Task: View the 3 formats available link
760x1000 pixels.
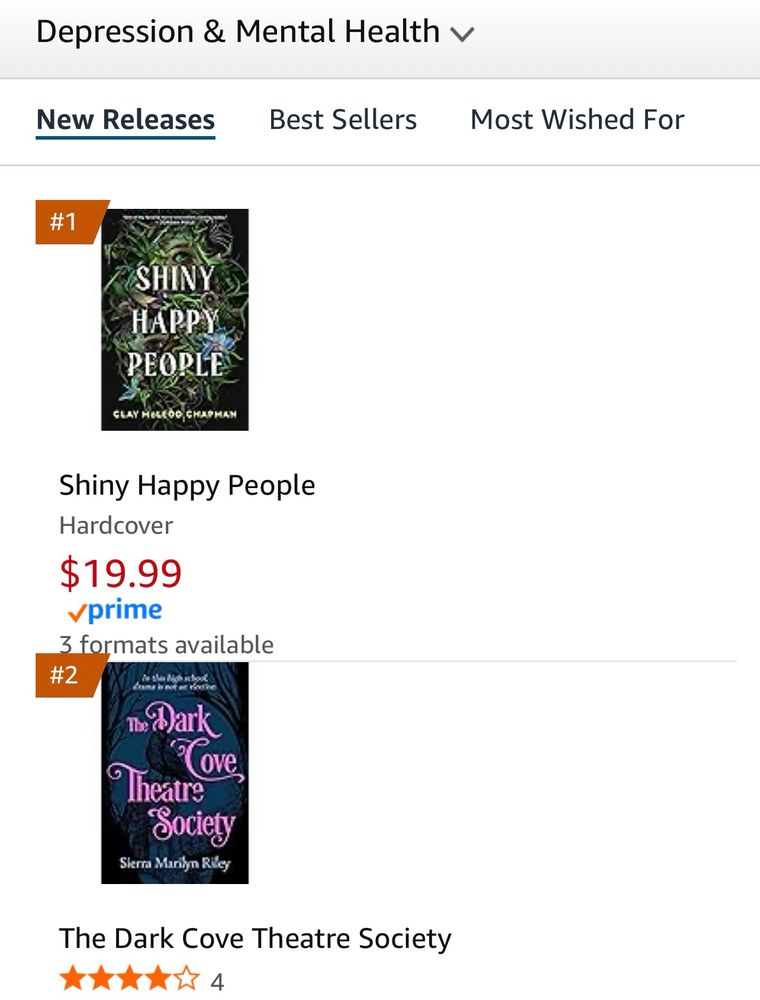Action: coord(166,645)
